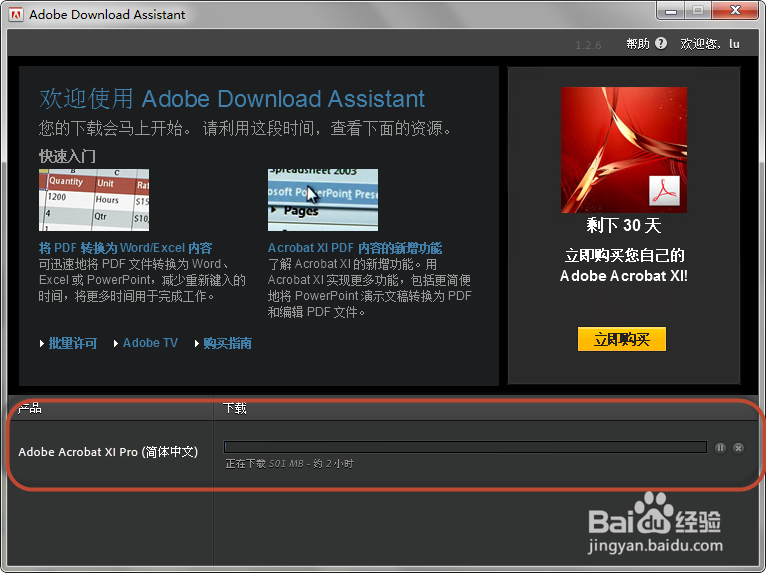Click the 产品 column header
Image resolution: width=766 pixels, height=573 pixels.
pos(29,408)
